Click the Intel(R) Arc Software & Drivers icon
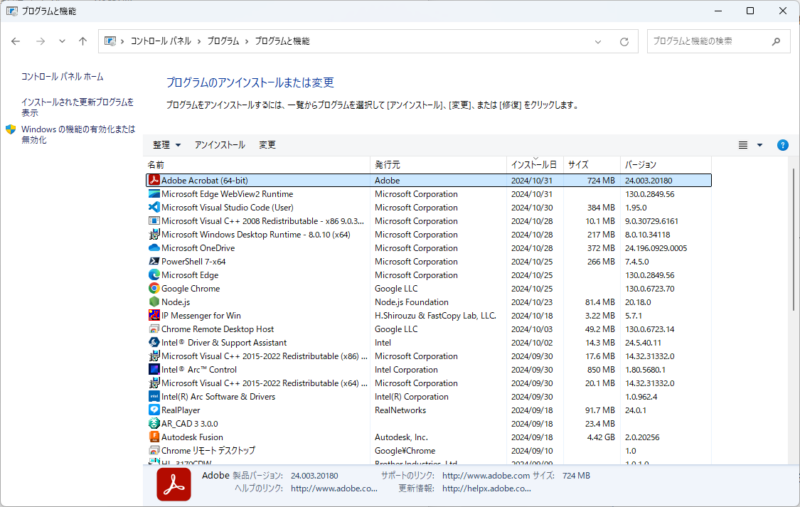The width and height of the screenshot is (800, 507). [154, 396]
